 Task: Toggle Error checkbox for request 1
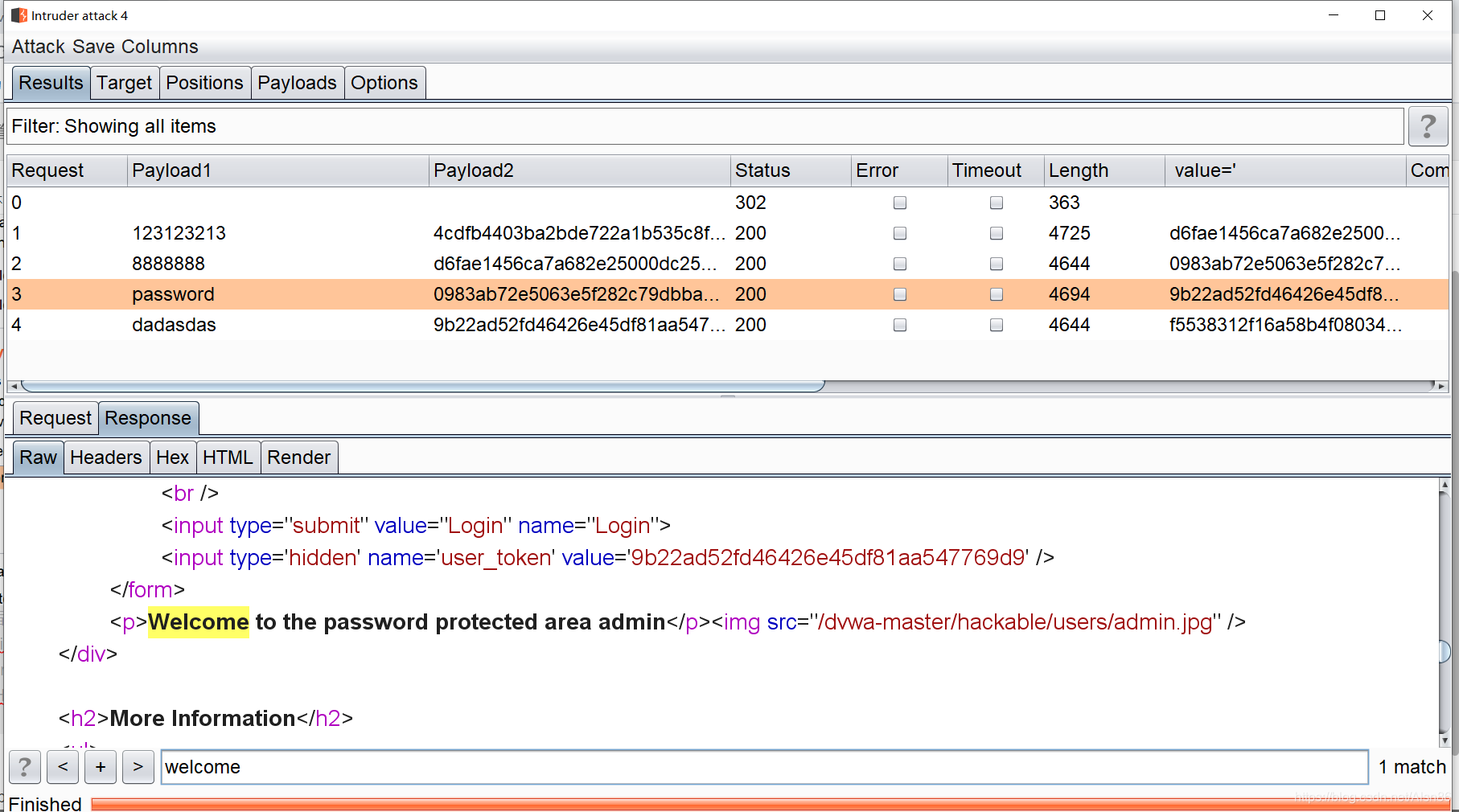900,233
